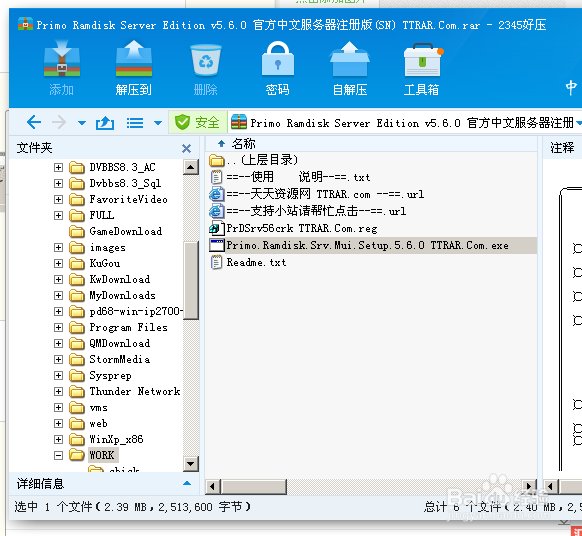Click the up-one-level folder icon
The width and height of the screenshot is (582, 536).
(x=105, y=122)
